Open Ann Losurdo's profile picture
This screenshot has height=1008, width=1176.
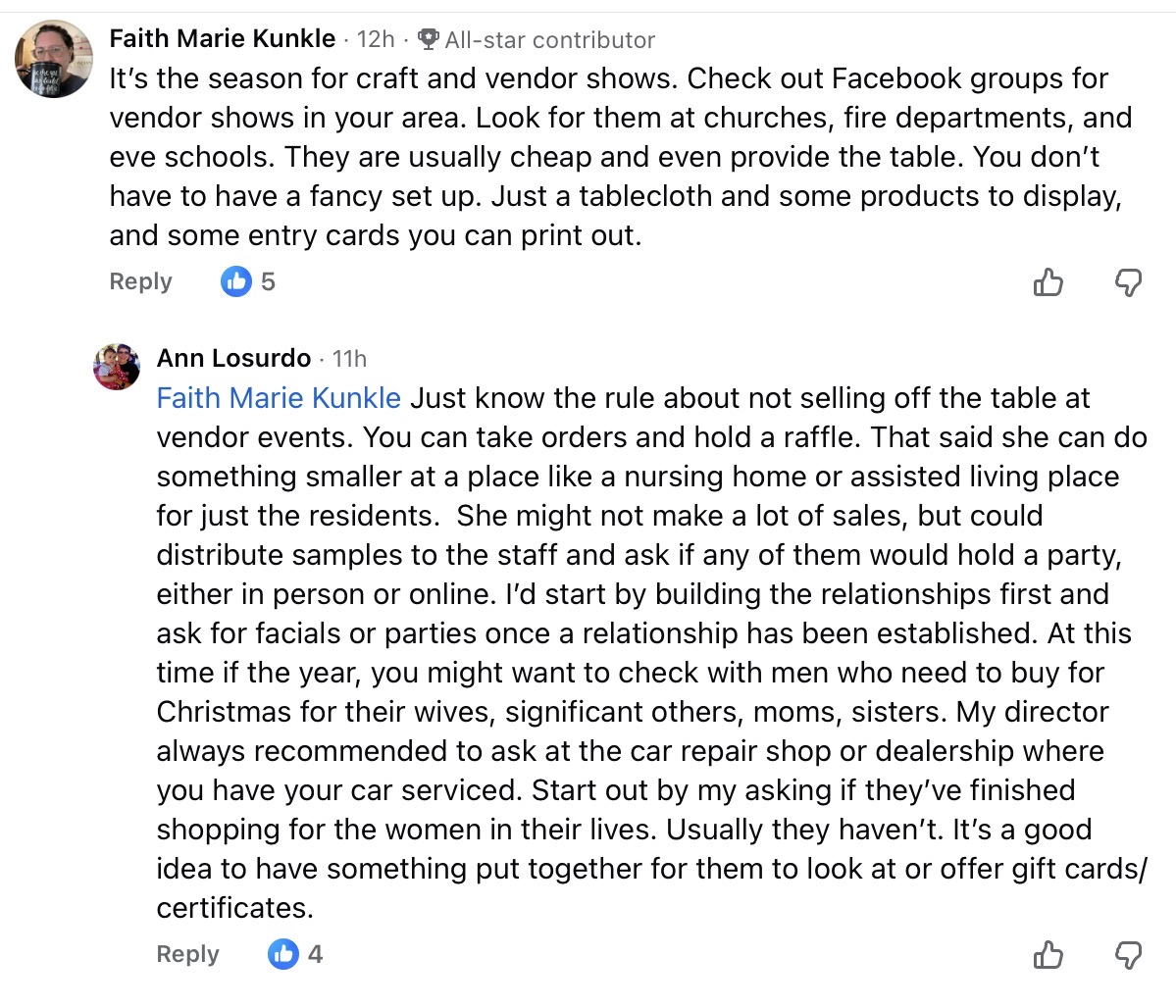116,367
